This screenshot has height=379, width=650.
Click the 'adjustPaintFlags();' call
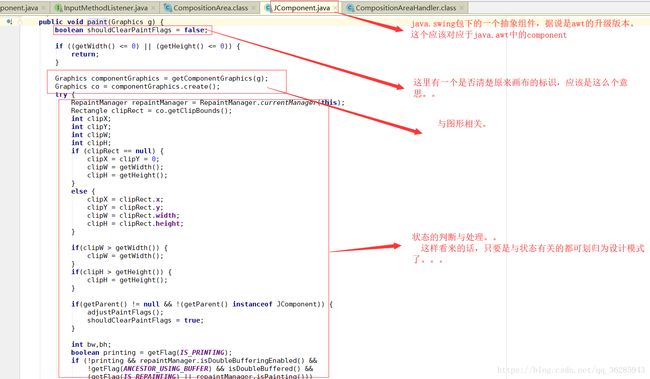125,312
